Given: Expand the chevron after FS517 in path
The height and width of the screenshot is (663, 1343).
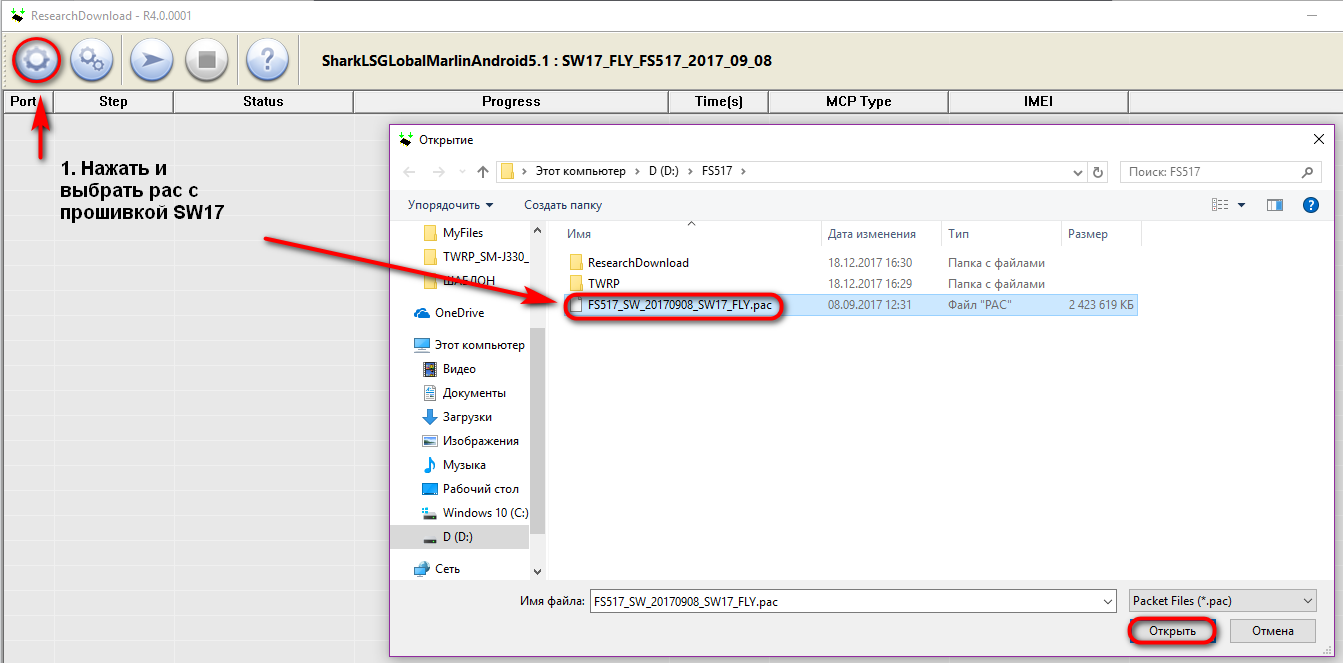Looking at the screenshot, I should (743, 172).
